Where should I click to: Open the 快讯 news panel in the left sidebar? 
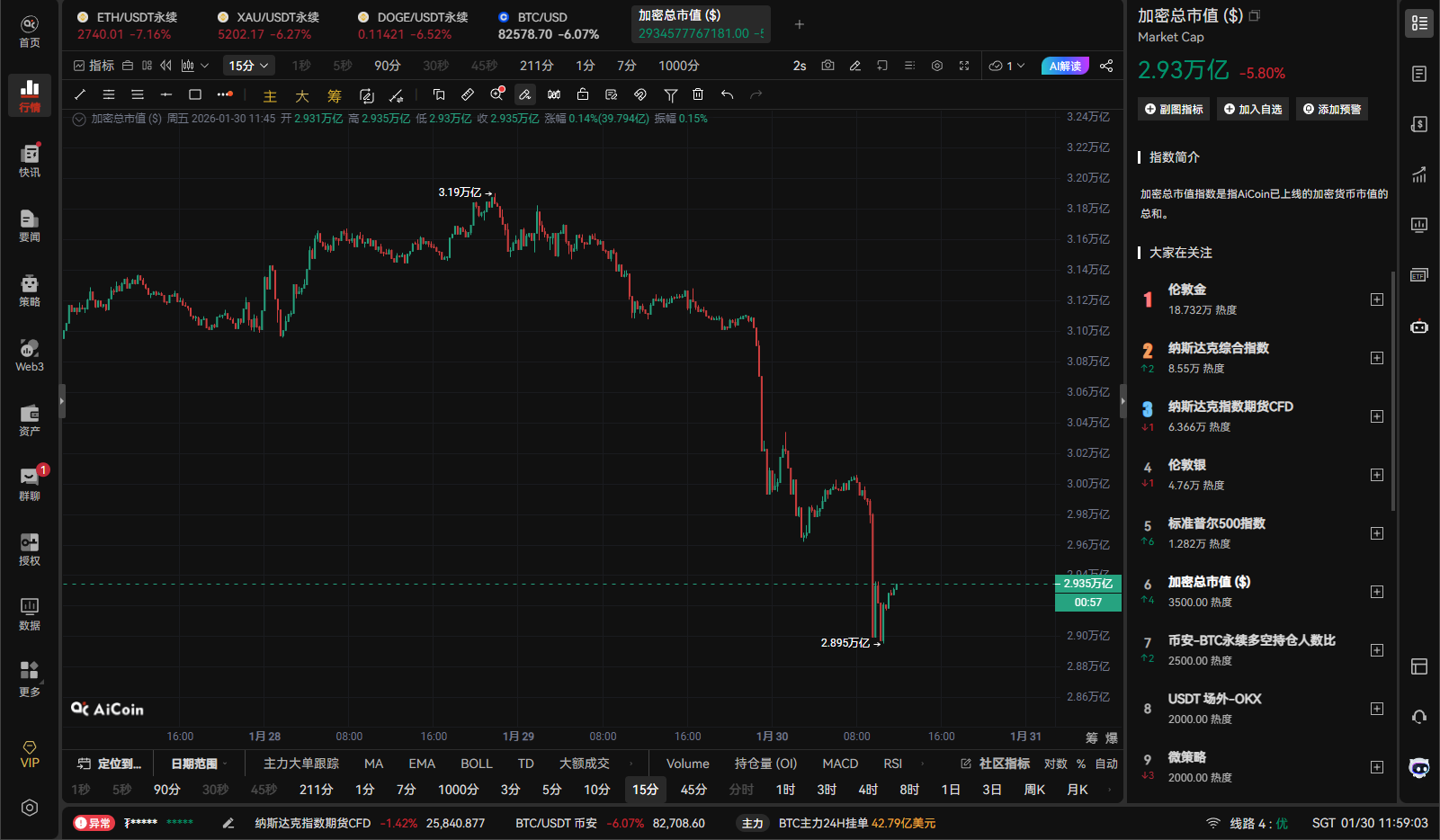coord(29,160)
